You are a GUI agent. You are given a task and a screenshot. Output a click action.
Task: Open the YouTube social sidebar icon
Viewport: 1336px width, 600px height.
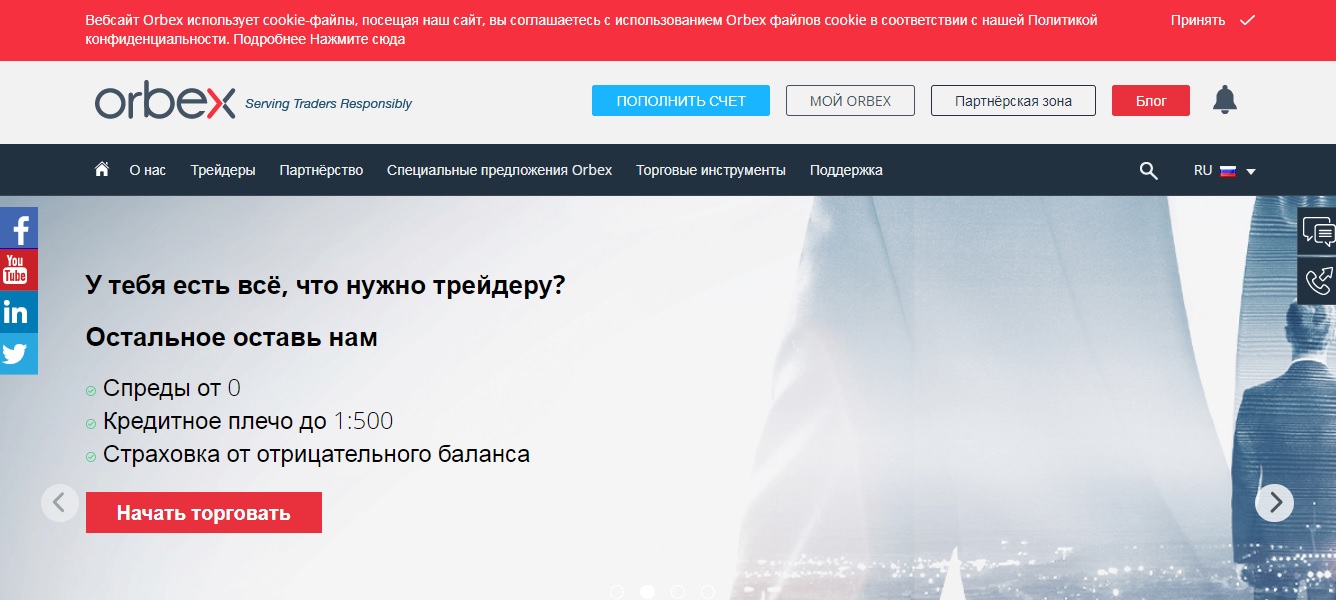pos(16,270)
